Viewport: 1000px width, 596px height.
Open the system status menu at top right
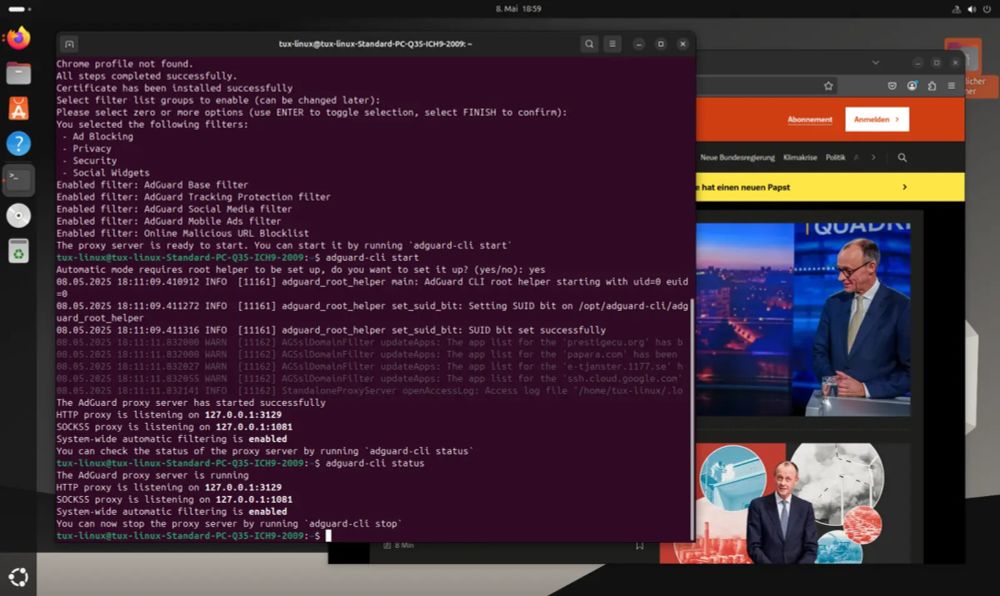point(971,9)
